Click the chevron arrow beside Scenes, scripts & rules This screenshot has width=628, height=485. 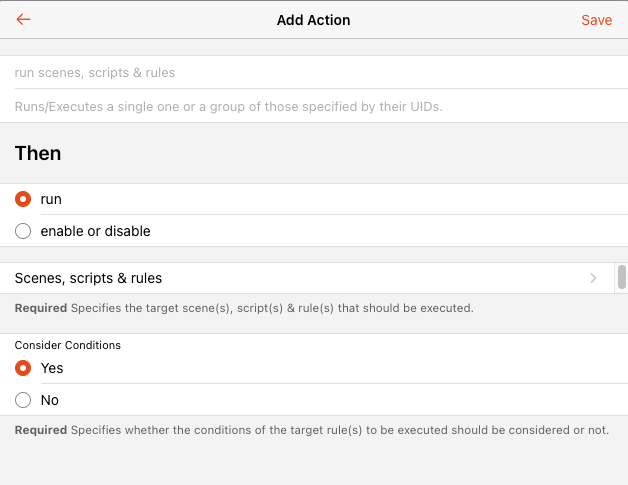593,278
